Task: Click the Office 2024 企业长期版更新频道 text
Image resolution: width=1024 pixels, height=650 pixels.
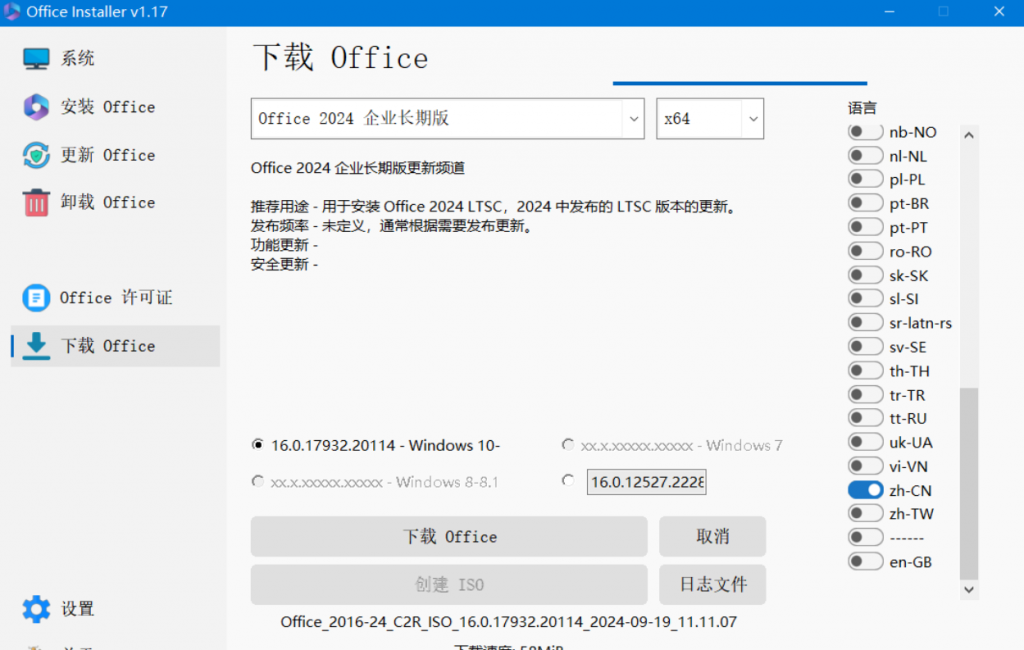Action: (x=358, y=168)
